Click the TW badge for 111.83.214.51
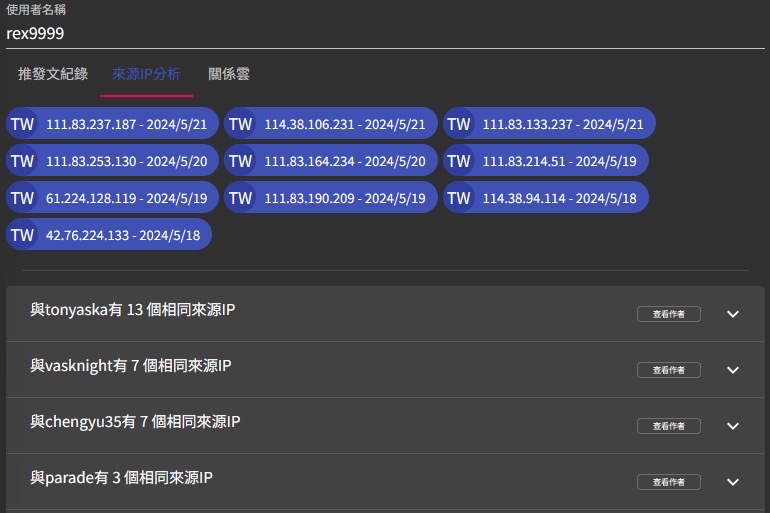This screenshot has height=513, width=770. pyautogui.click(x=459, y=161)
